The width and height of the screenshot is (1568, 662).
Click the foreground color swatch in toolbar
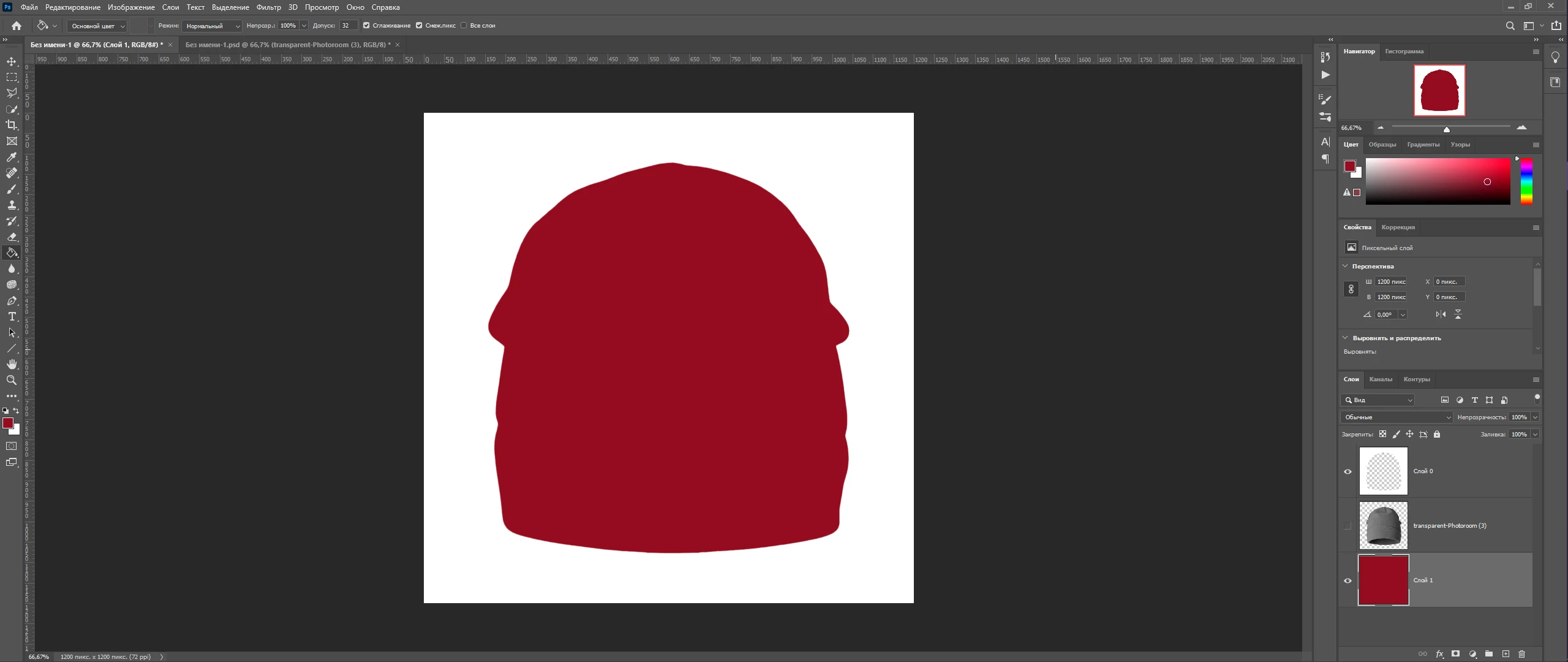coord(8,423)
